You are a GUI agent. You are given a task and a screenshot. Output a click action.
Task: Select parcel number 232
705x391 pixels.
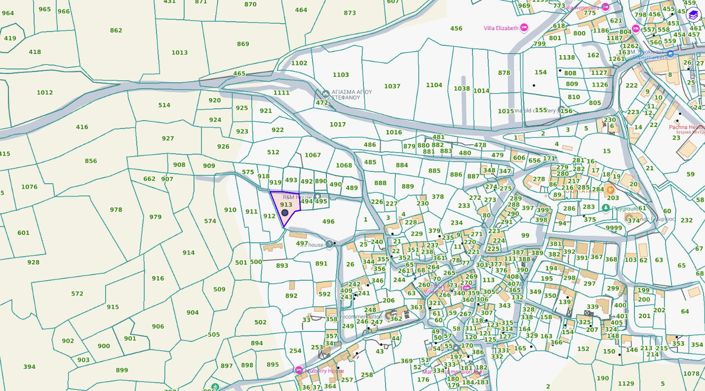click(687, 220)
